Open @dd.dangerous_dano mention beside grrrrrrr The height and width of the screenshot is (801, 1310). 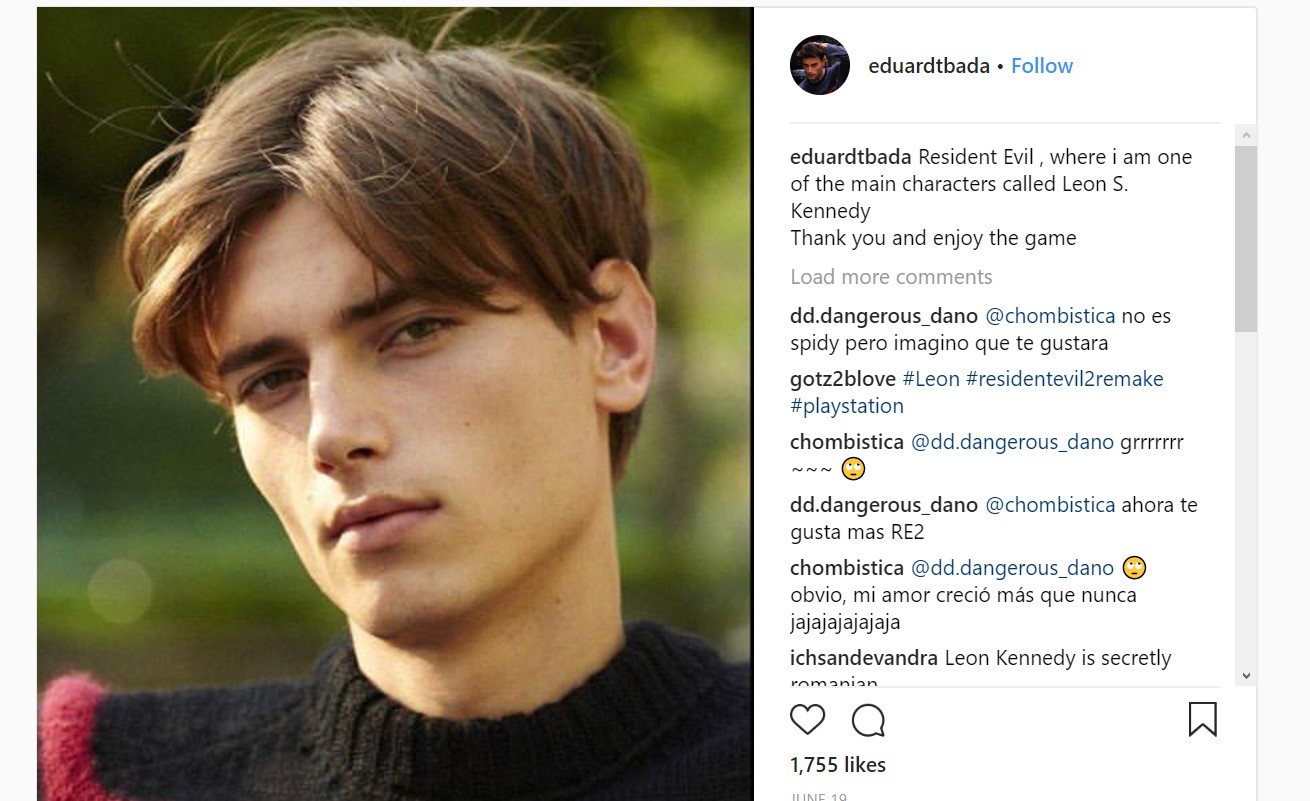[1012, 442]
